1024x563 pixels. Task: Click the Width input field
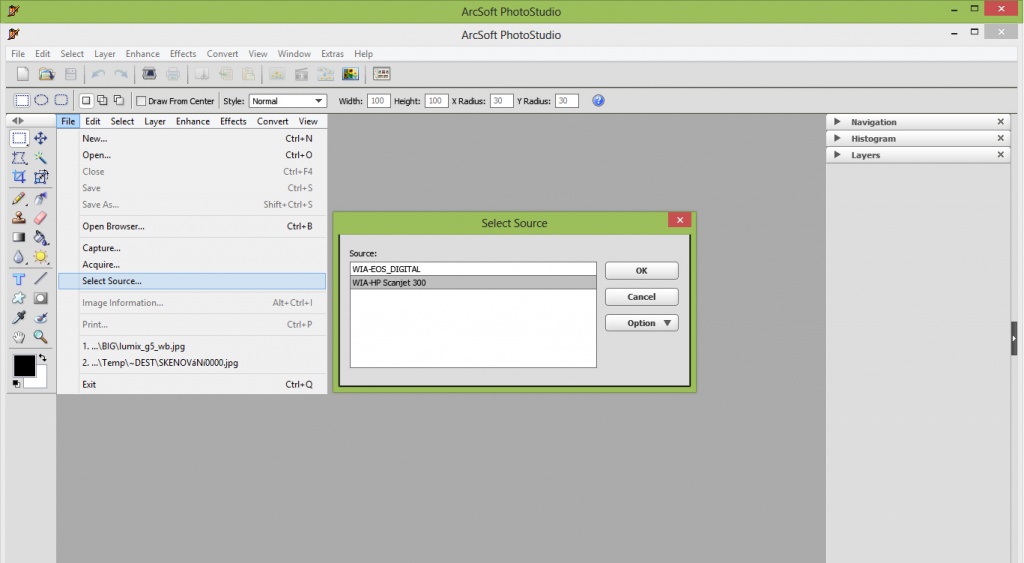pyautogui.click(x=378, y=101)
